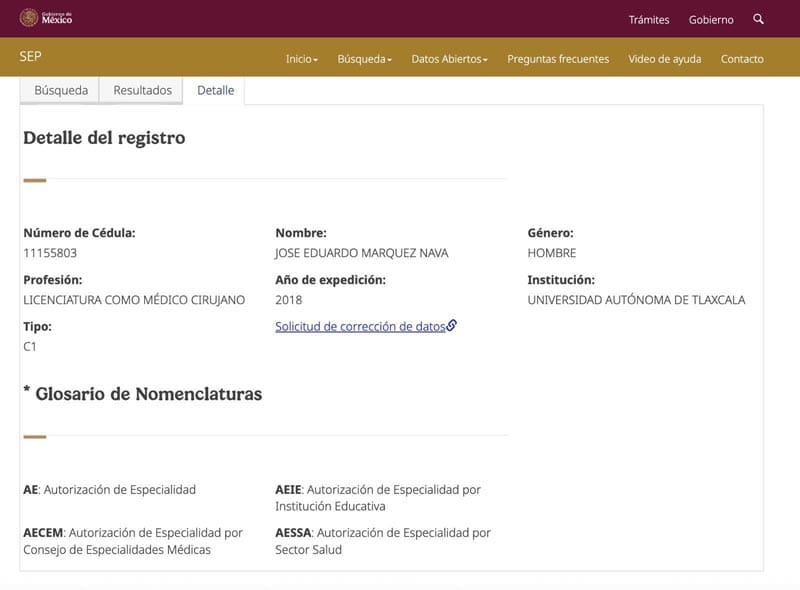Go to the Gobierno header link
This screenshot has width=800, height=590.
pos(711,20)
